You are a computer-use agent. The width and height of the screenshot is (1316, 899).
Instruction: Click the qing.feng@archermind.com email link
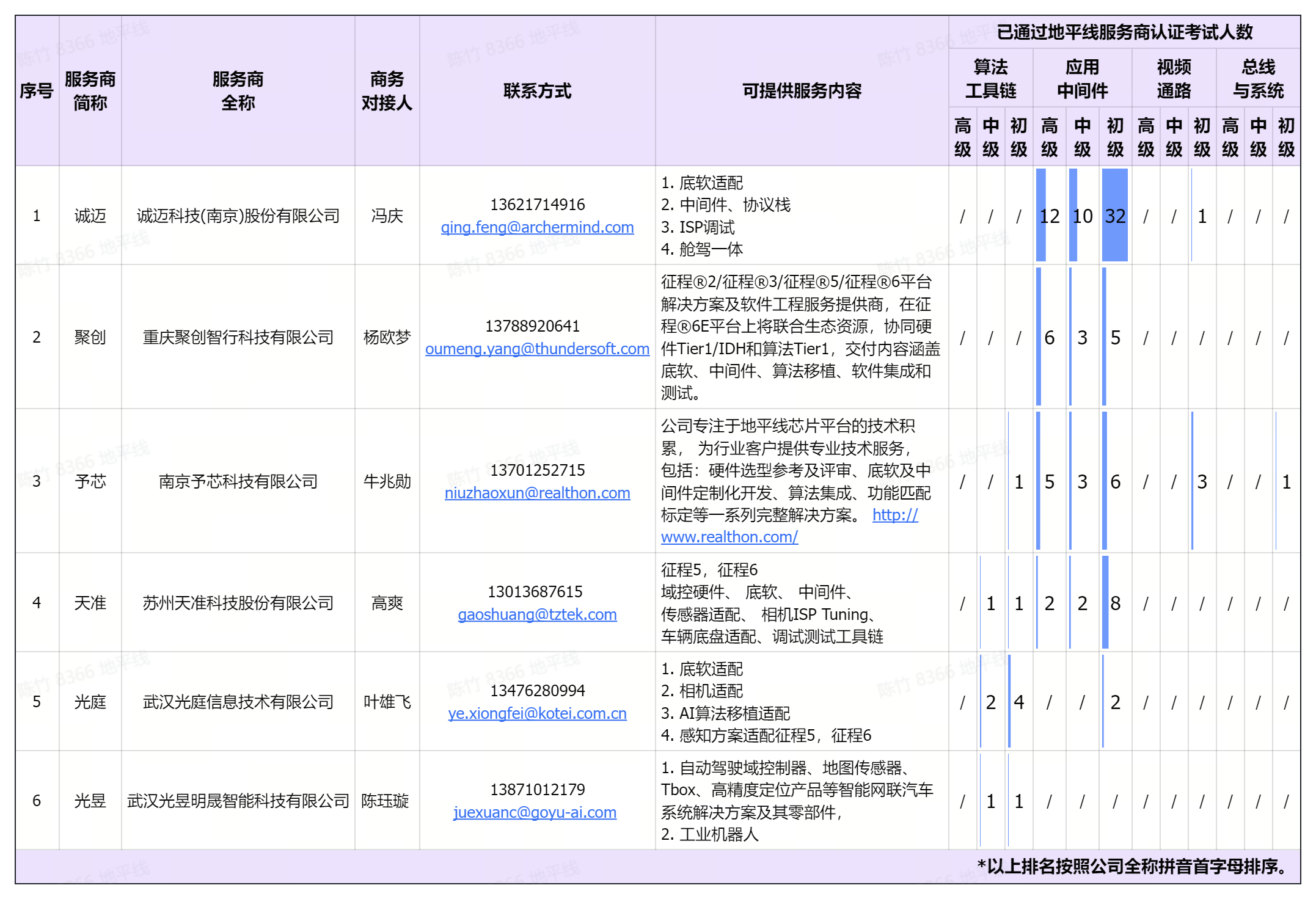click(x=537, y=227)
